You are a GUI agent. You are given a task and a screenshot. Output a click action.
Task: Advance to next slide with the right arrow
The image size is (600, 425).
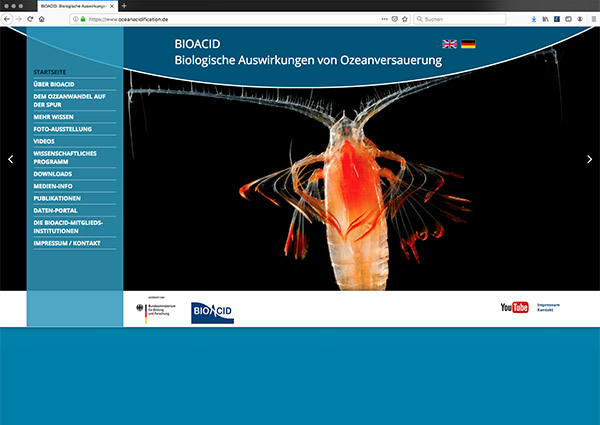589,159
